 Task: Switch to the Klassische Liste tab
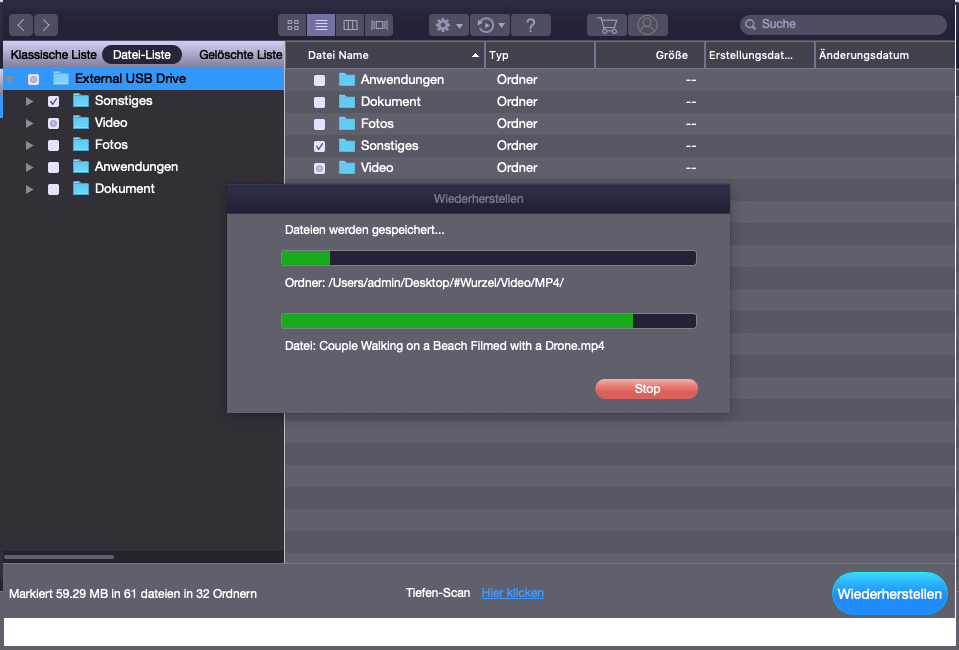pos(52,54)
